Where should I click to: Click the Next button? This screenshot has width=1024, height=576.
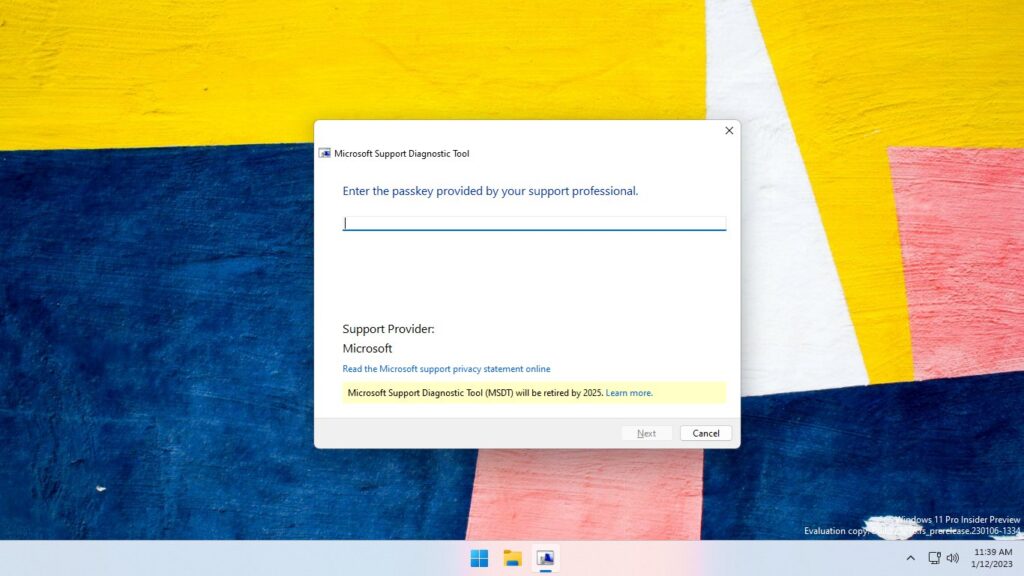click(646, 433)
